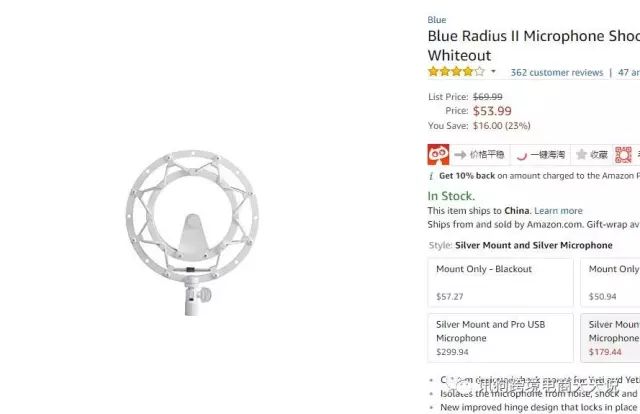Expand the star rating dropdown arrow

493,71
